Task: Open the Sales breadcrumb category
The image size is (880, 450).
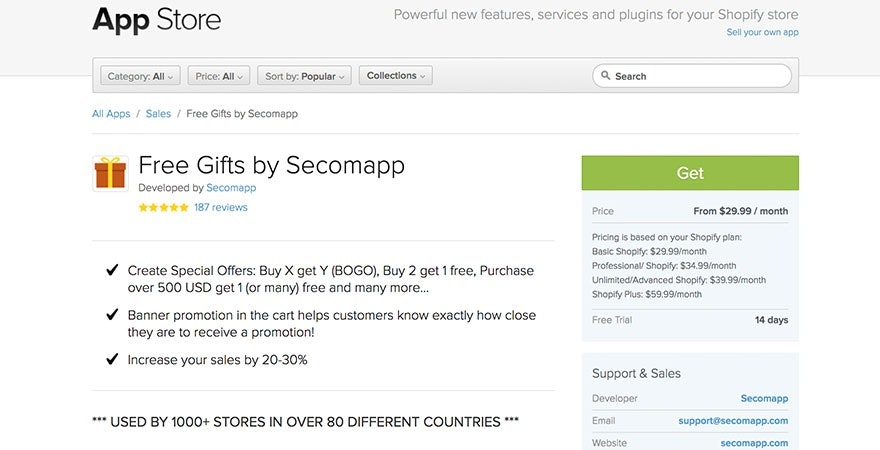Action: [158, 114]
